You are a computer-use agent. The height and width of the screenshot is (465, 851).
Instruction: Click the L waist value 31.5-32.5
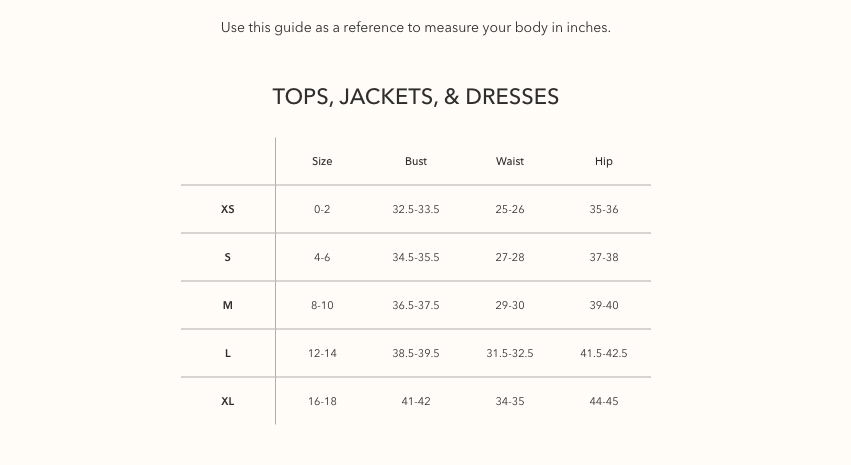[510, 354]
